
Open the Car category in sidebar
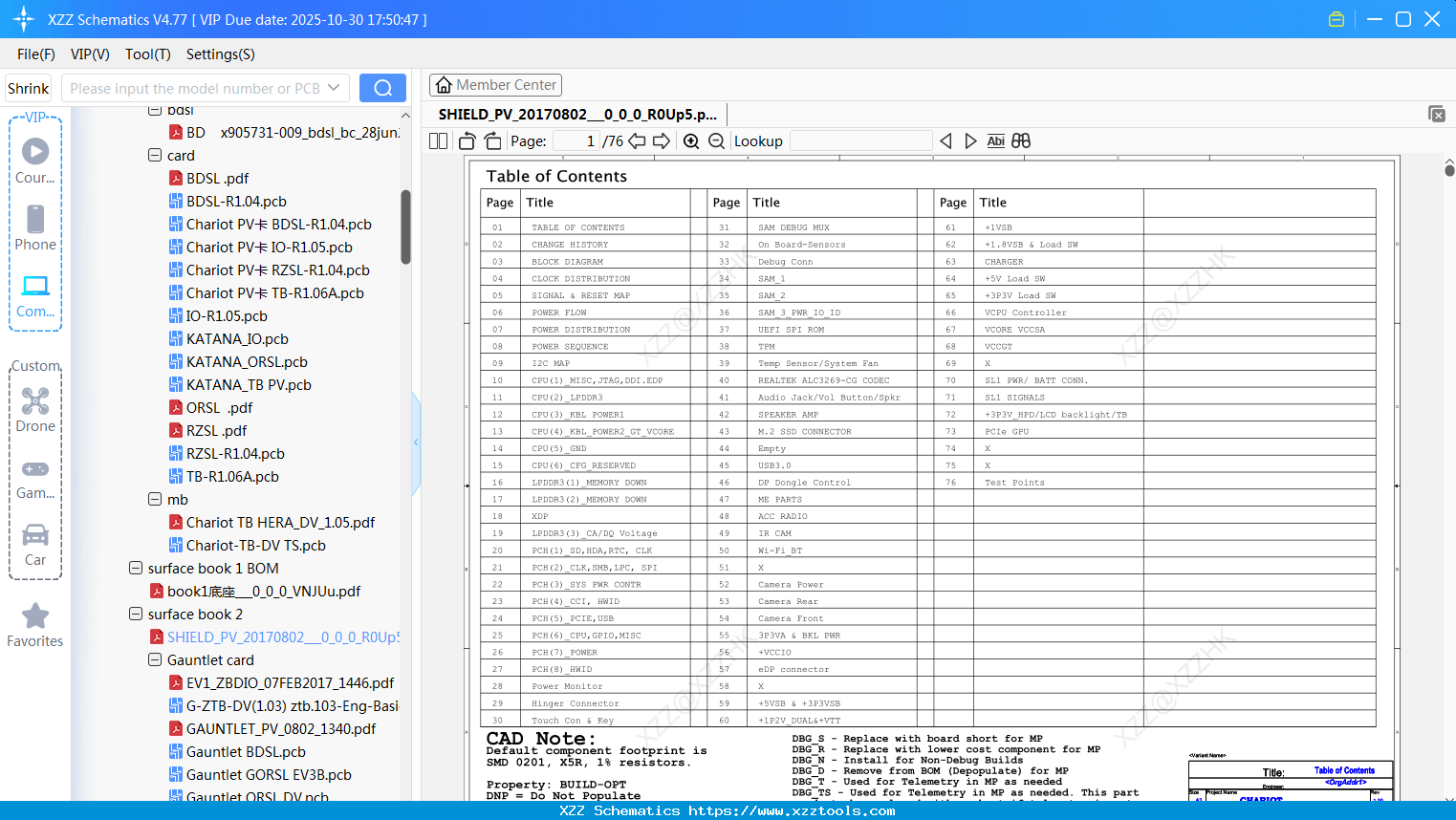tap(35, 545)
